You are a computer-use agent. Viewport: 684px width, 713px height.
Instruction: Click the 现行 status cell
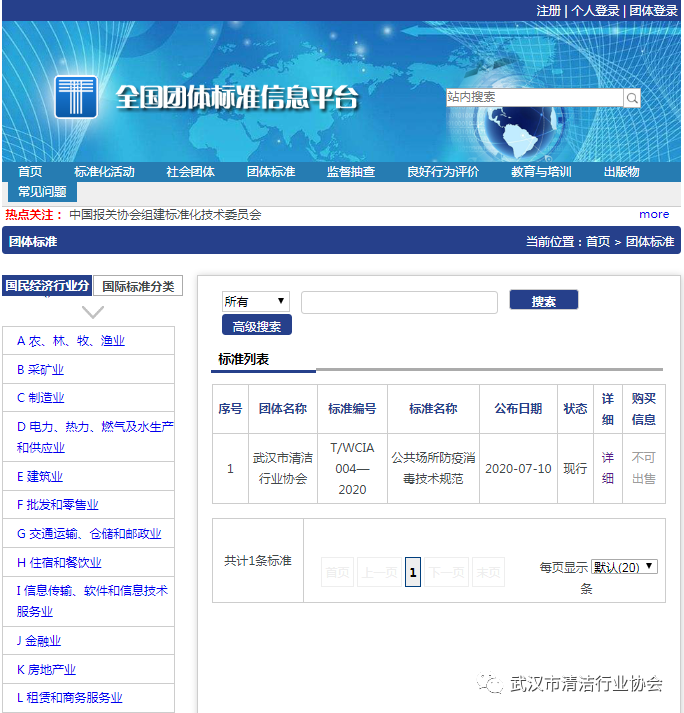click(x=575, y=468)
